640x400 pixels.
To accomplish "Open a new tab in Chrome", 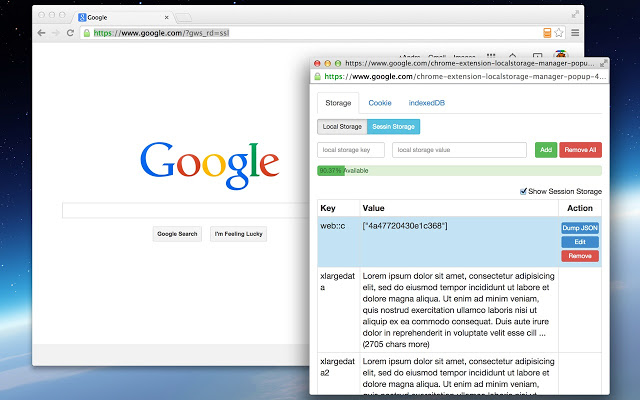I will click(184, 18).
